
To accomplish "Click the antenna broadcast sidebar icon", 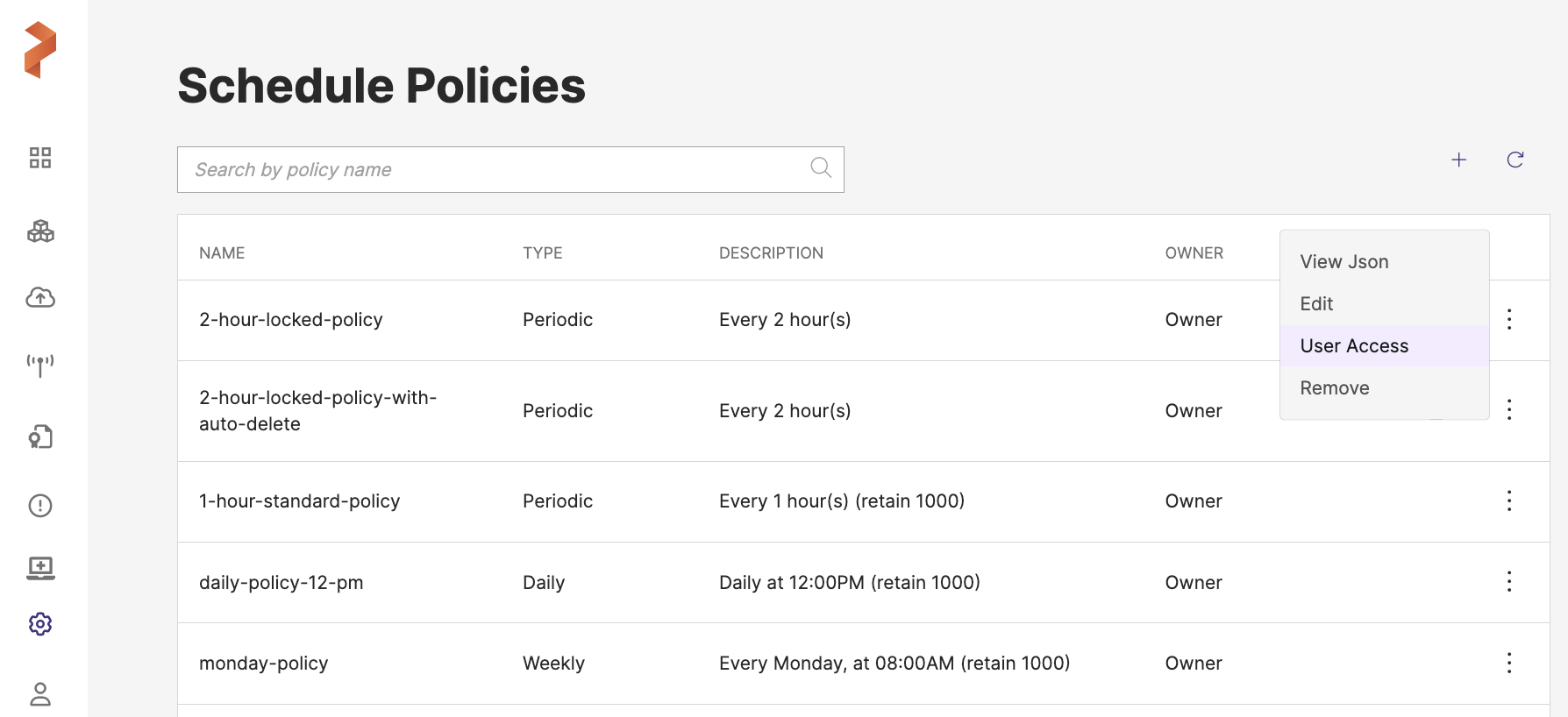I will pos(40,365).
